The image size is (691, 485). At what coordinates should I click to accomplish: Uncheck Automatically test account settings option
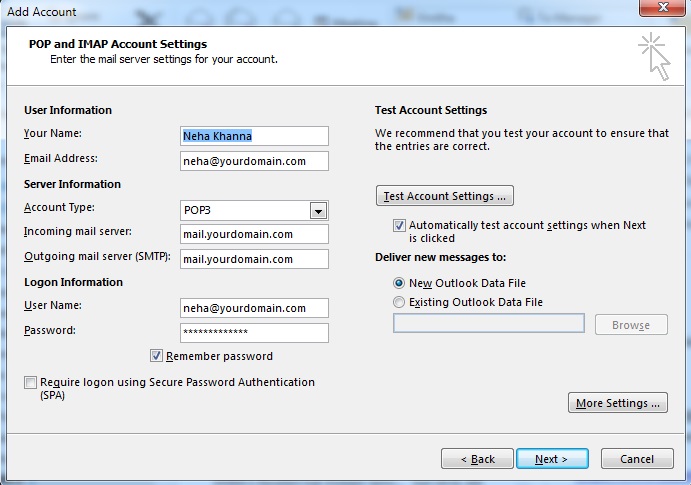399,226
